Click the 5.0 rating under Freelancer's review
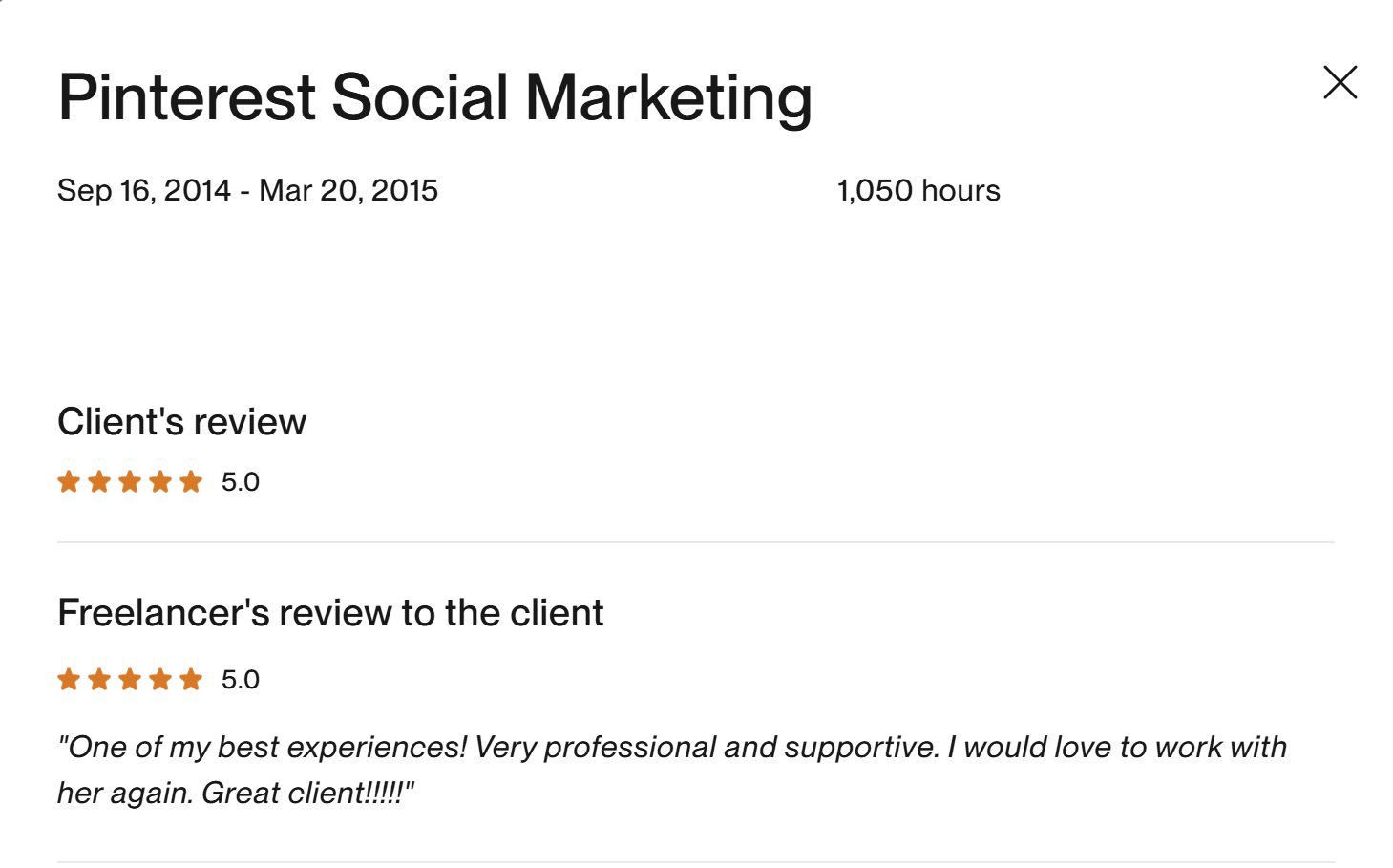The height and width of the screenshot is (868, 1393). [x=241, y=680]
